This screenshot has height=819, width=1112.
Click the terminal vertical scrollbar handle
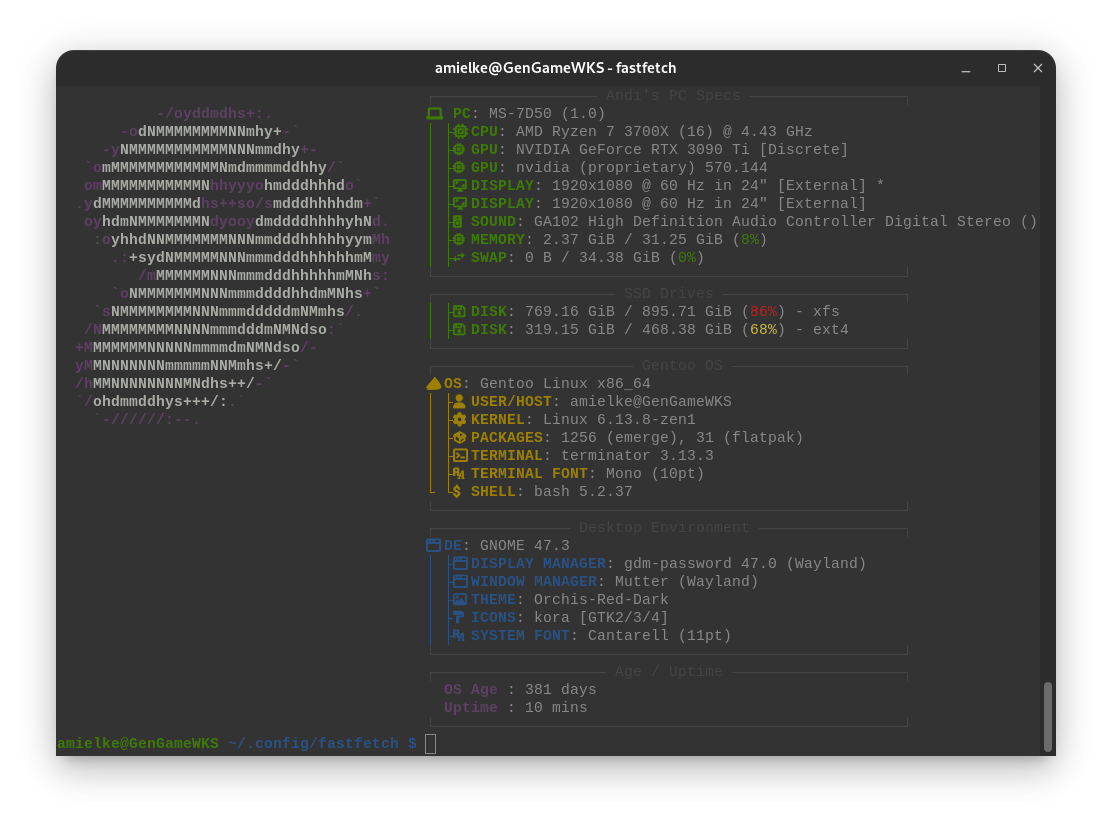(x=1048, y=716)
